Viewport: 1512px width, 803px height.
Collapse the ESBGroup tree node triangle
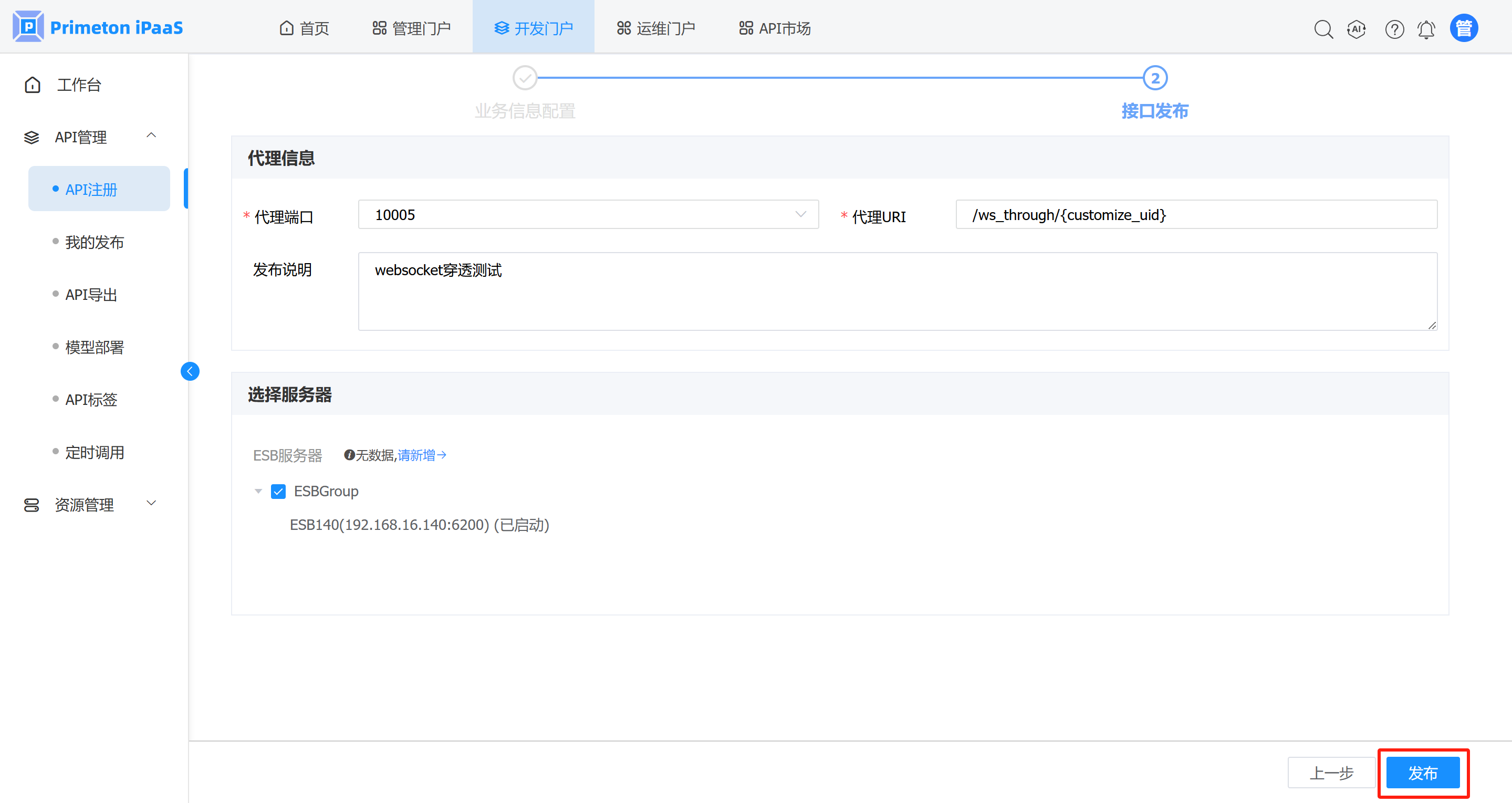[258, 492]
